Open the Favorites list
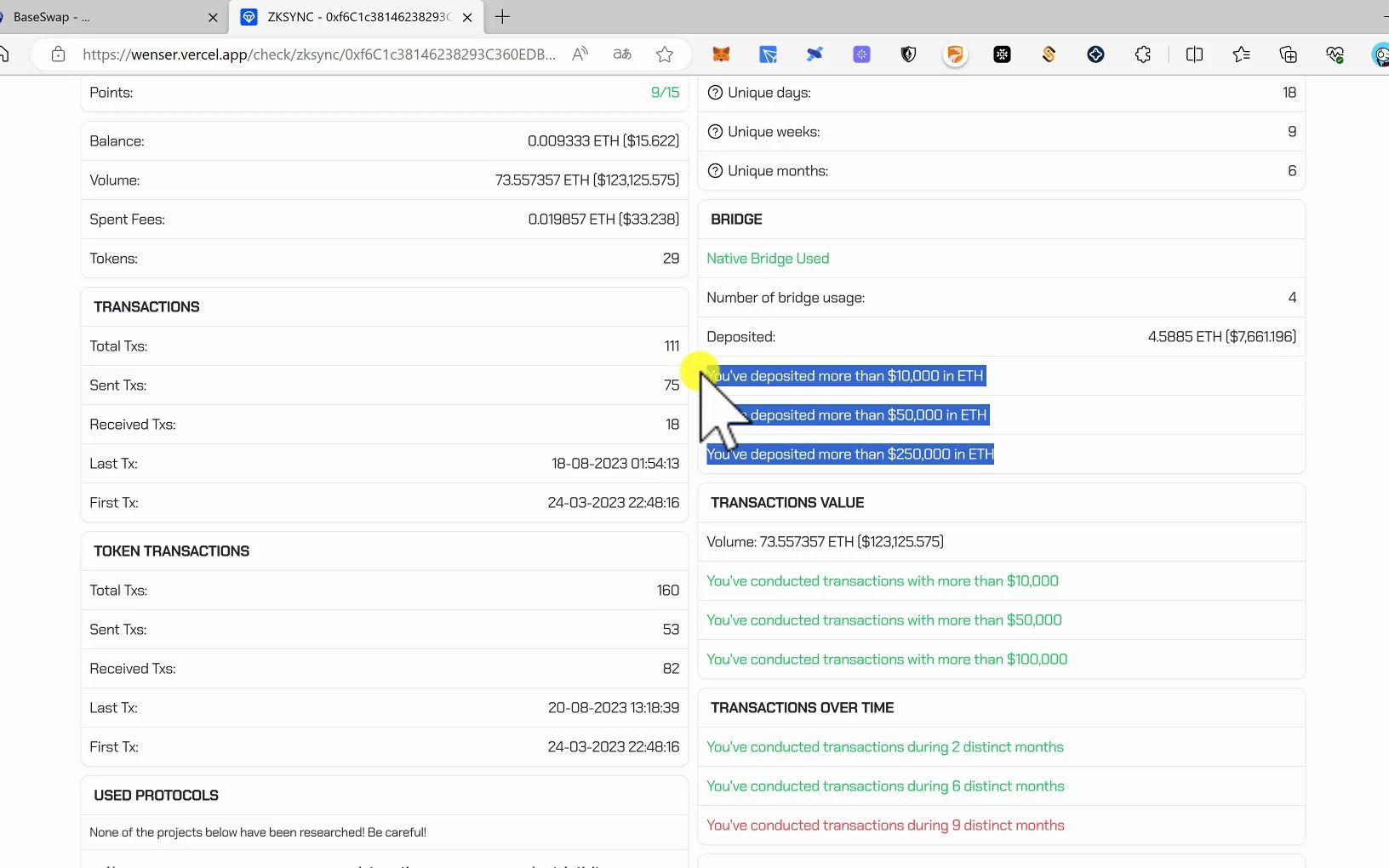 pyautogui.click(x=1241, y=54)
